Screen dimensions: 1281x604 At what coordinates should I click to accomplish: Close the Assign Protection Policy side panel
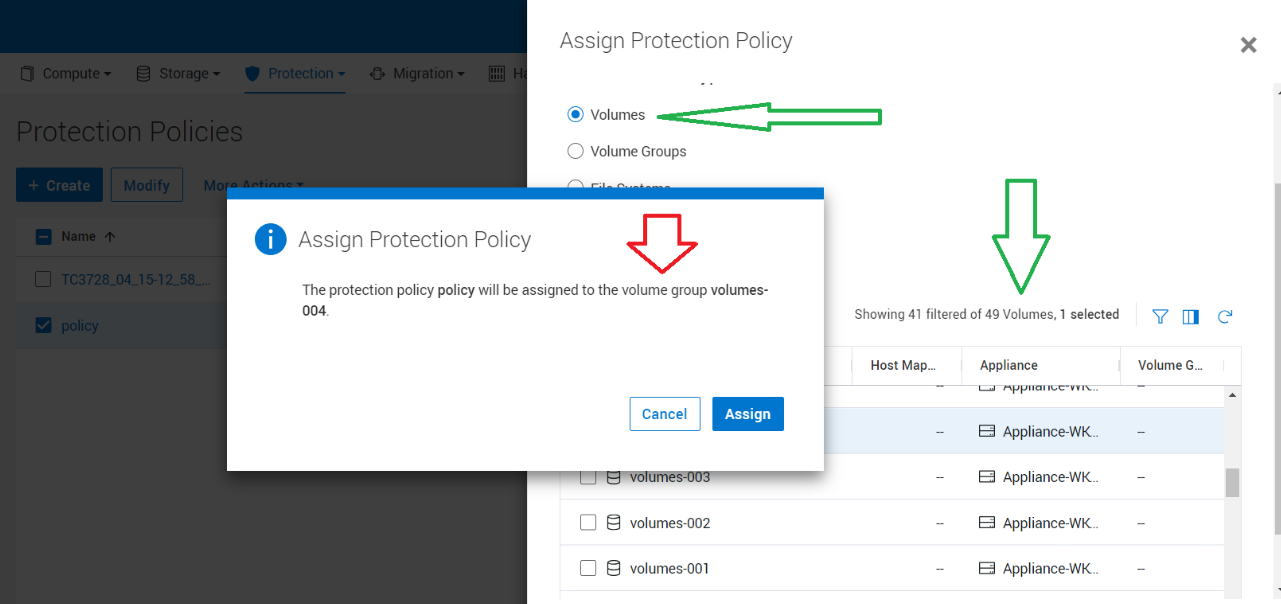1248,45
